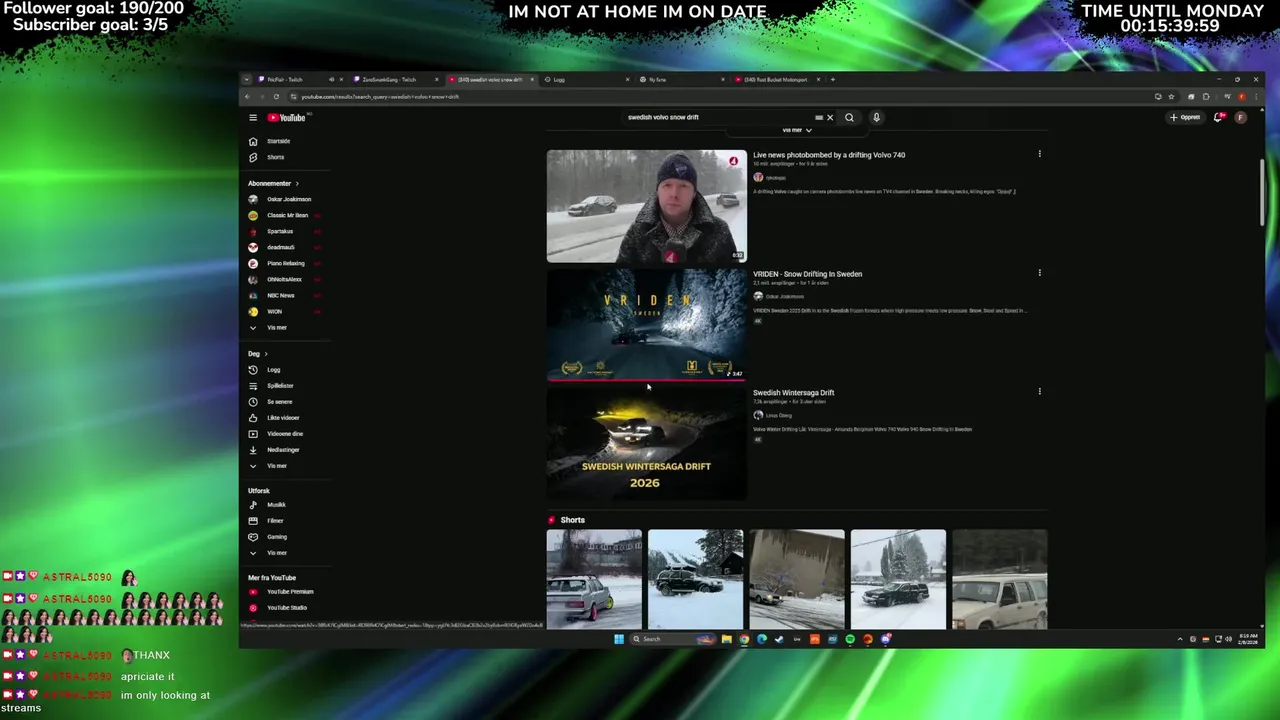Start voice search with microphone icon
The width and height of the screenshot is (1280, 720).
pyautogui.click(x=876, y=117)
